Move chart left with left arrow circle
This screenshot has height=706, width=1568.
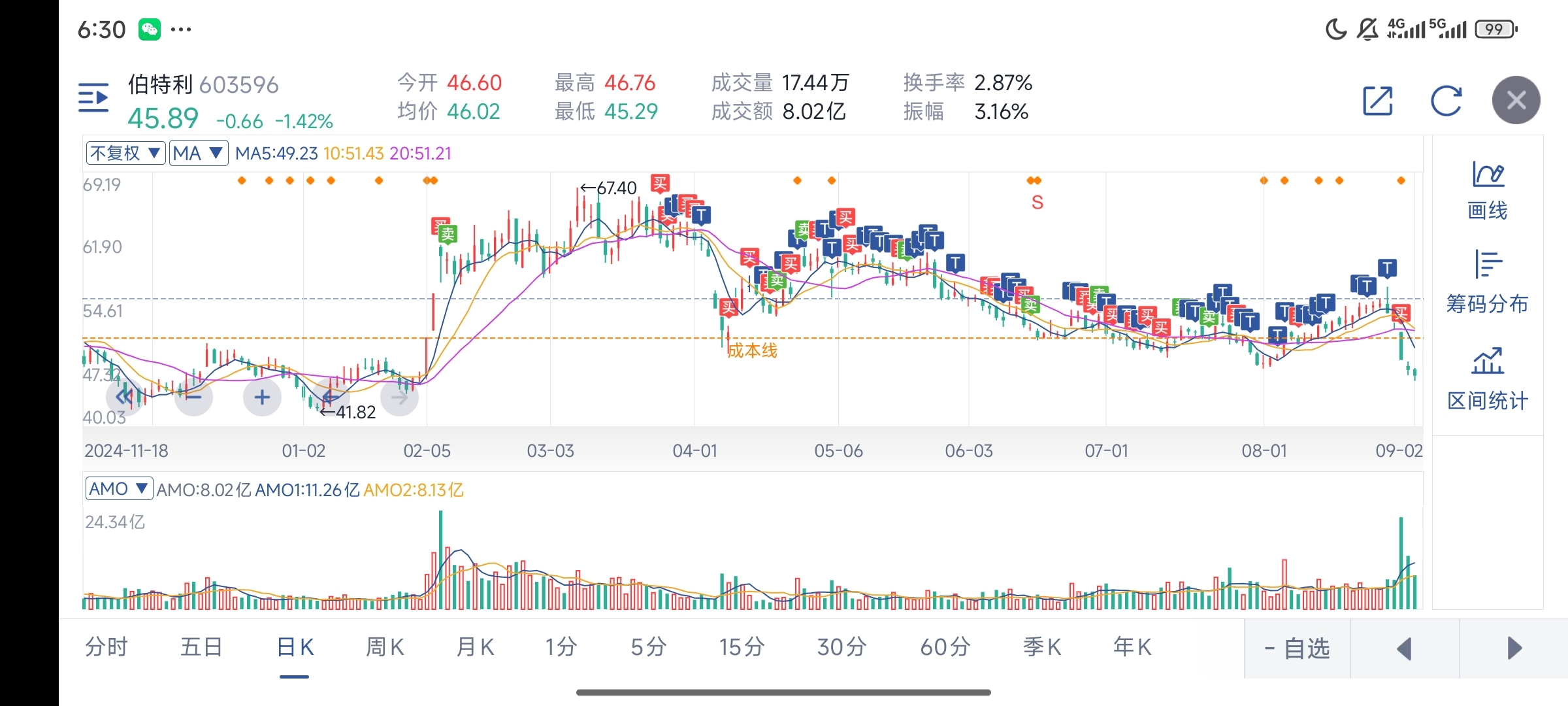click(x=331, y=397)
